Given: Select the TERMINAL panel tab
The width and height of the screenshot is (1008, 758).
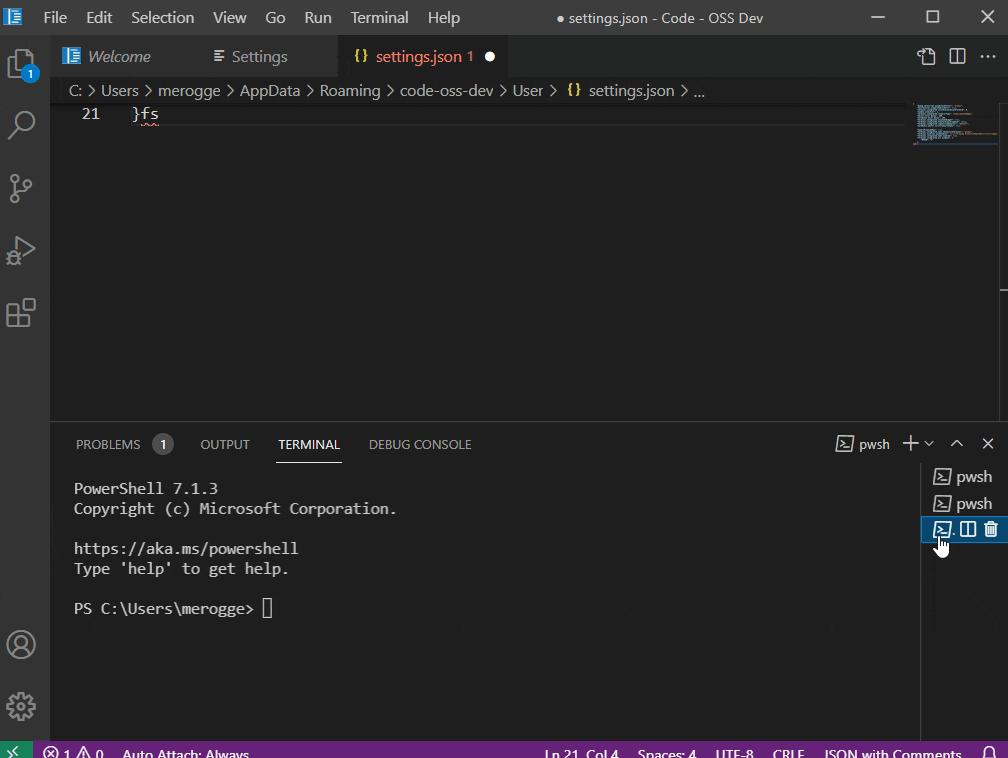Looking at the screenshot, I should [x=309, y=444].
